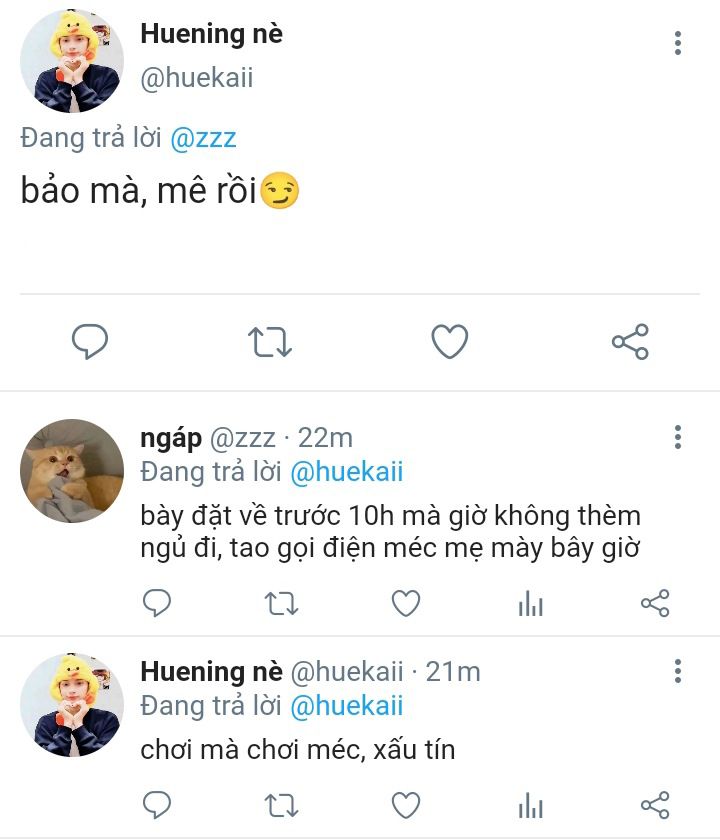Screen dimensions: 720x840
Task: Reply to the main tweet "bảo mà, mê rồi"
Action: (90, 342)
